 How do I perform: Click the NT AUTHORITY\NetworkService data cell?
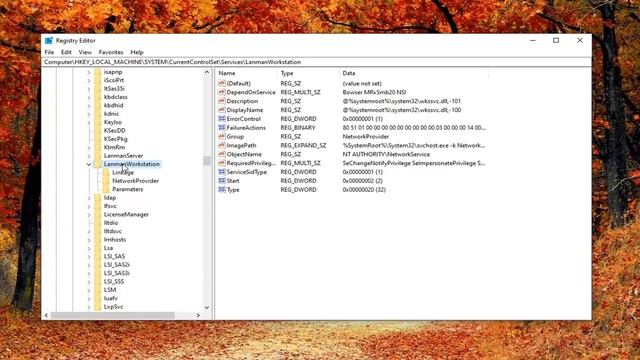pyautogui.click(x=386, y=154)
